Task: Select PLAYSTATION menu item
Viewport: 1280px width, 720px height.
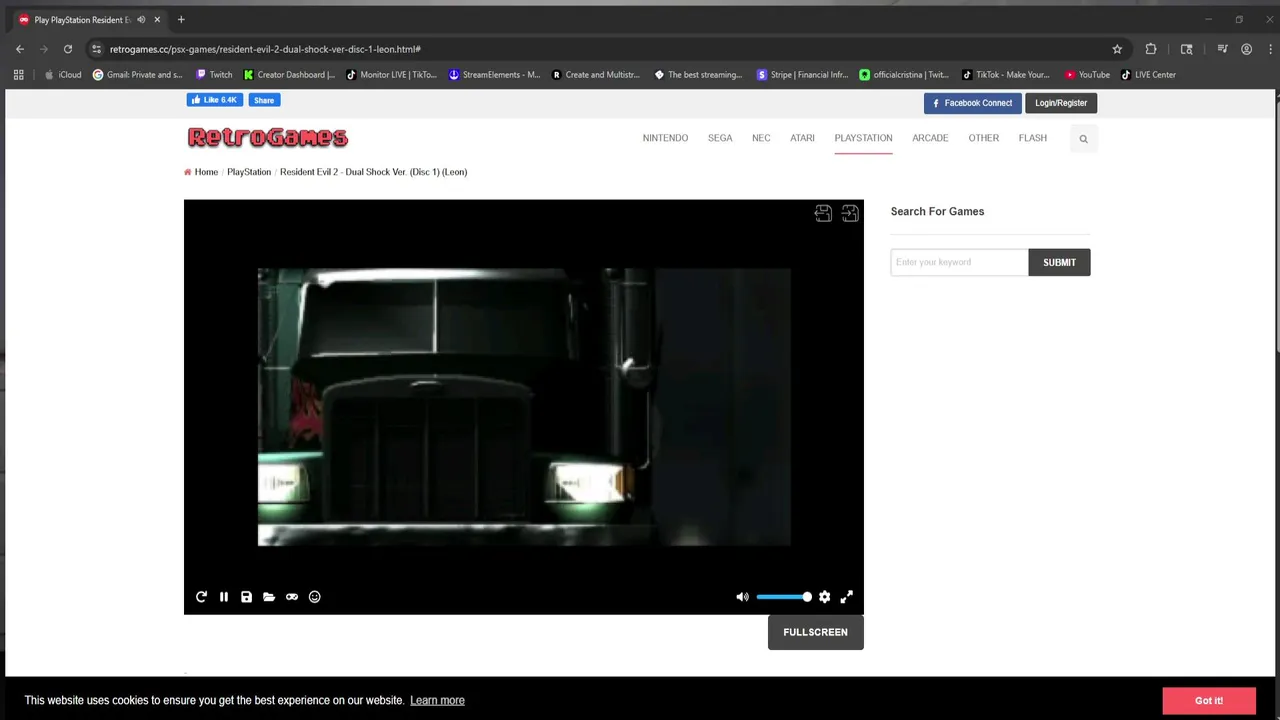Action: click(863, 138)
